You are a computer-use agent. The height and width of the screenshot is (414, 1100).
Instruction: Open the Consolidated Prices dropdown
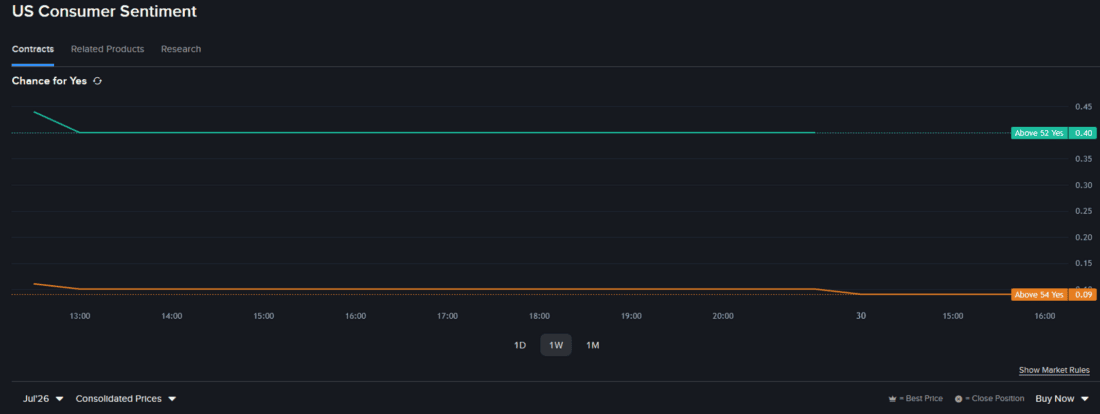pos(126,399)
